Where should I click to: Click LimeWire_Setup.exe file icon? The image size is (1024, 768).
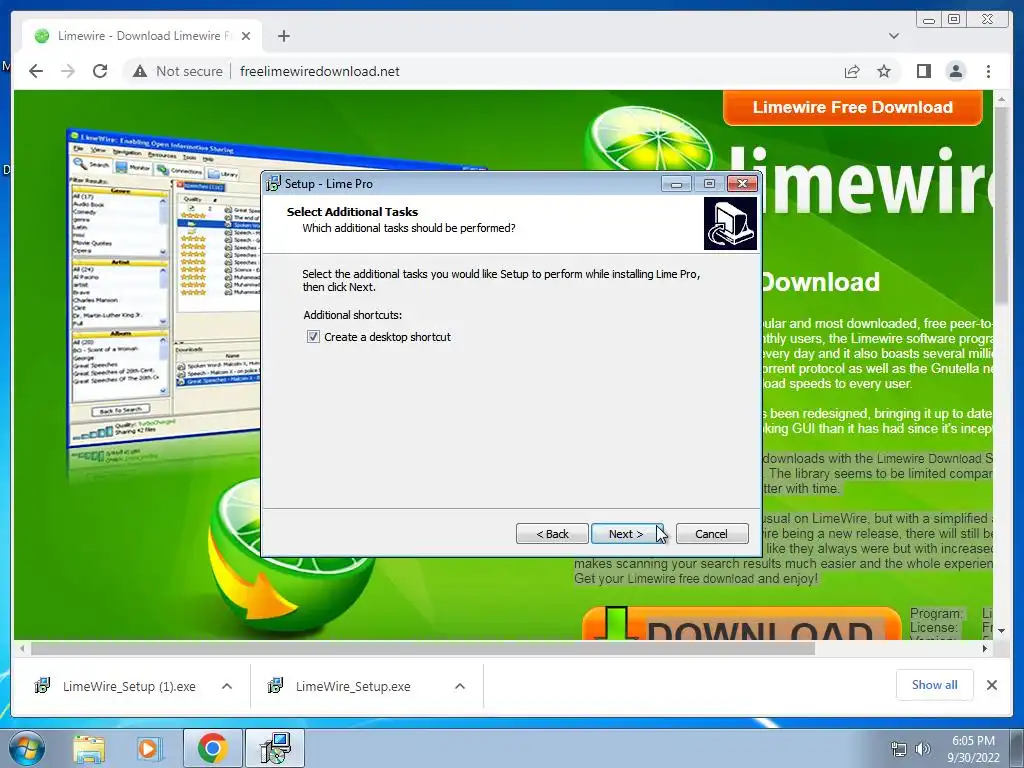276,686
